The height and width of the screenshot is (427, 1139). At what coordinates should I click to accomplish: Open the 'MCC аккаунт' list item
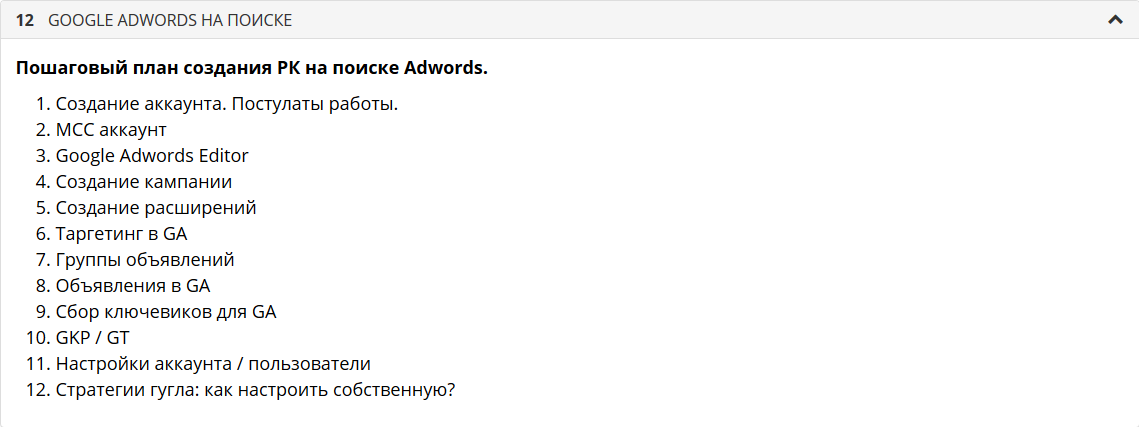pyautogui.click(x=111, y=130)
